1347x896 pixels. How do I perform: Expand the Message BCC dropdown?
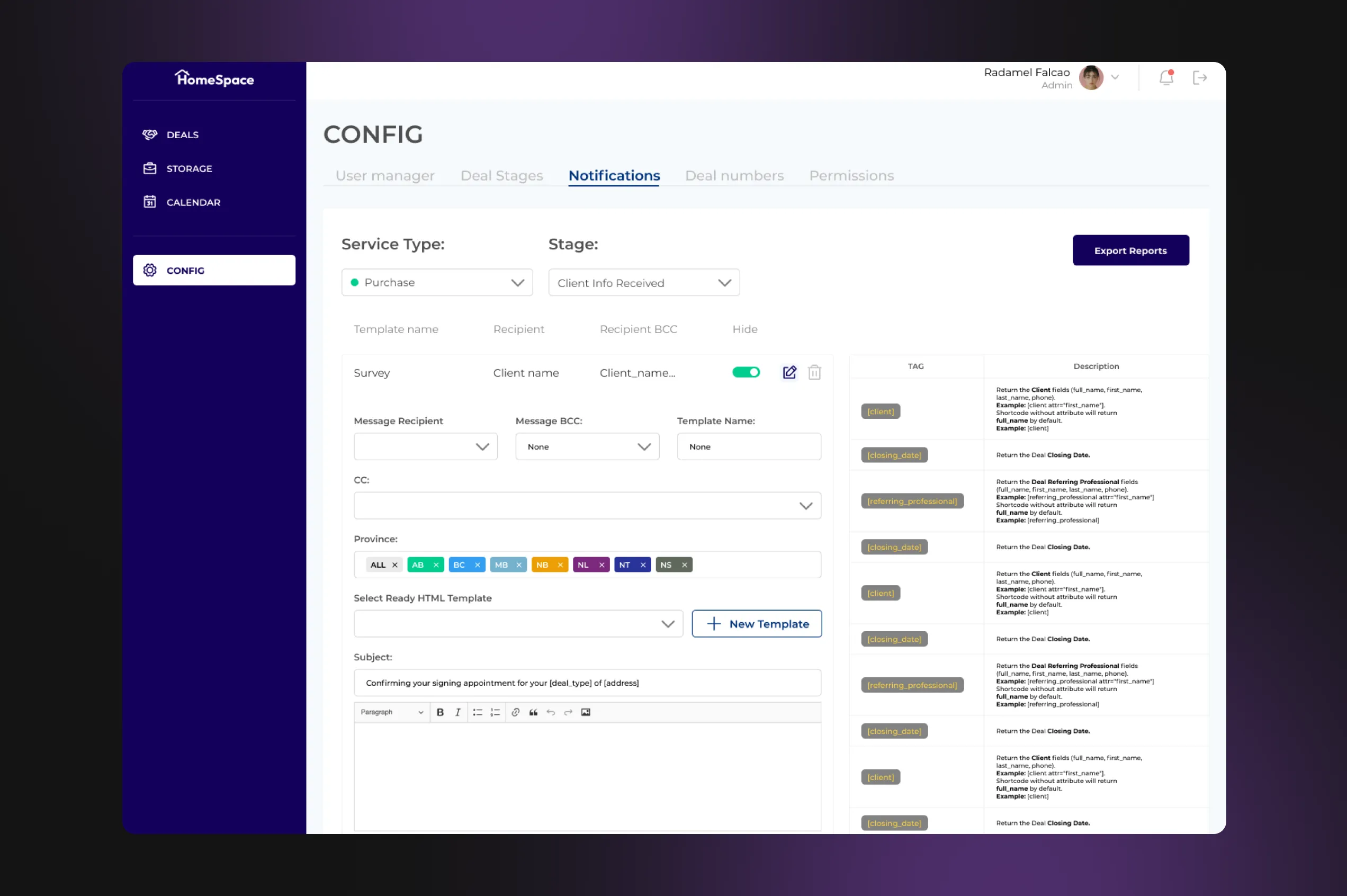pos(587,446)
